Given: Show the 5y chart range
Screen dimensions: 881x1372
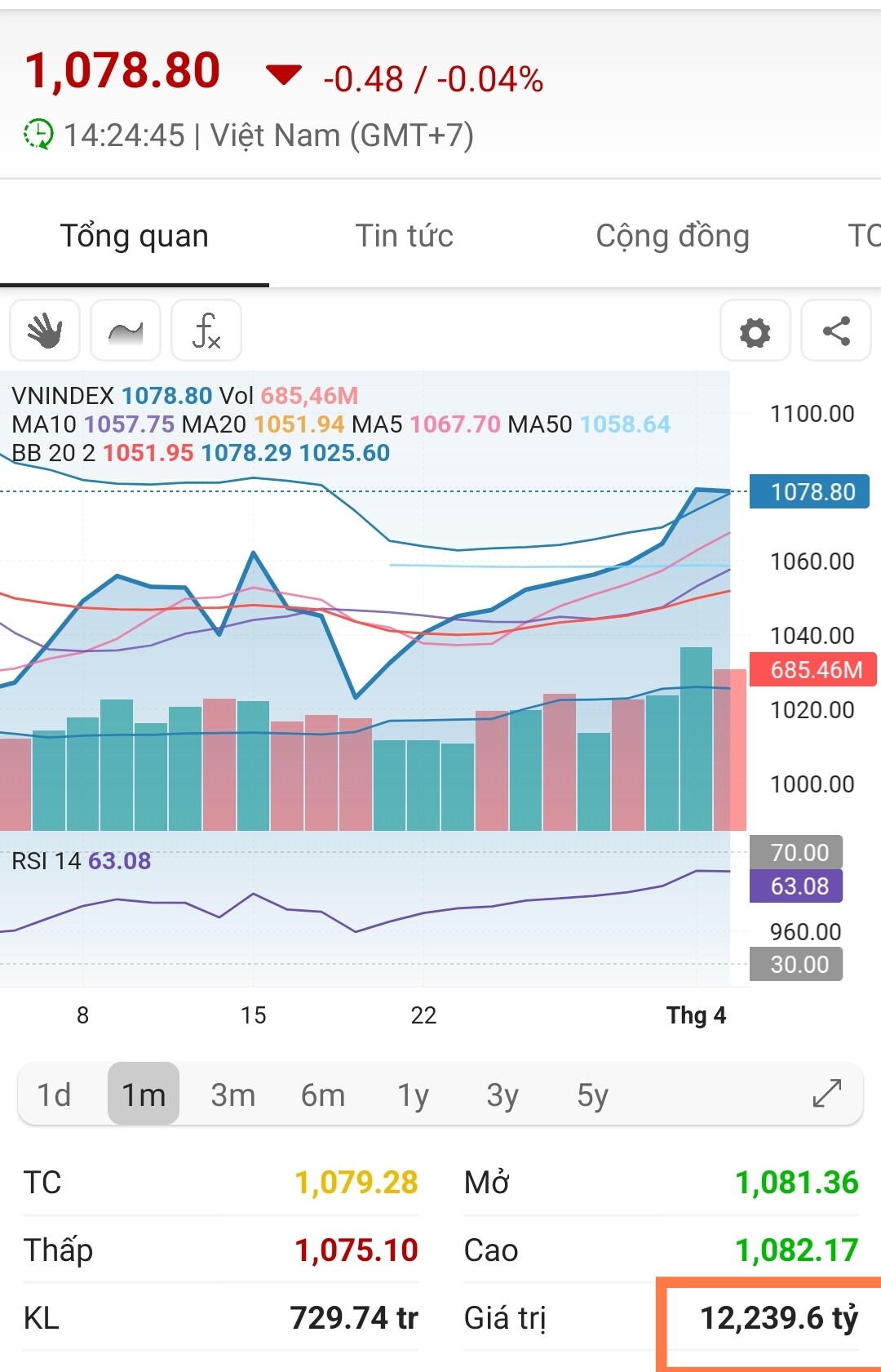Looking at the screenshot, I should [593, 1094].
